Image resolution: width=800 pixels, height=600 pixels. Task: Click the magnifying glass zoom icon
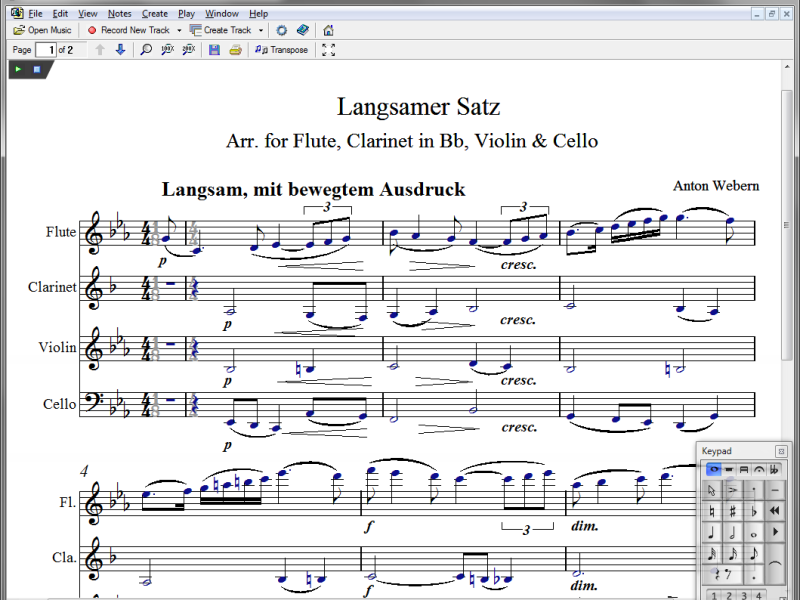tap(146, 49)
